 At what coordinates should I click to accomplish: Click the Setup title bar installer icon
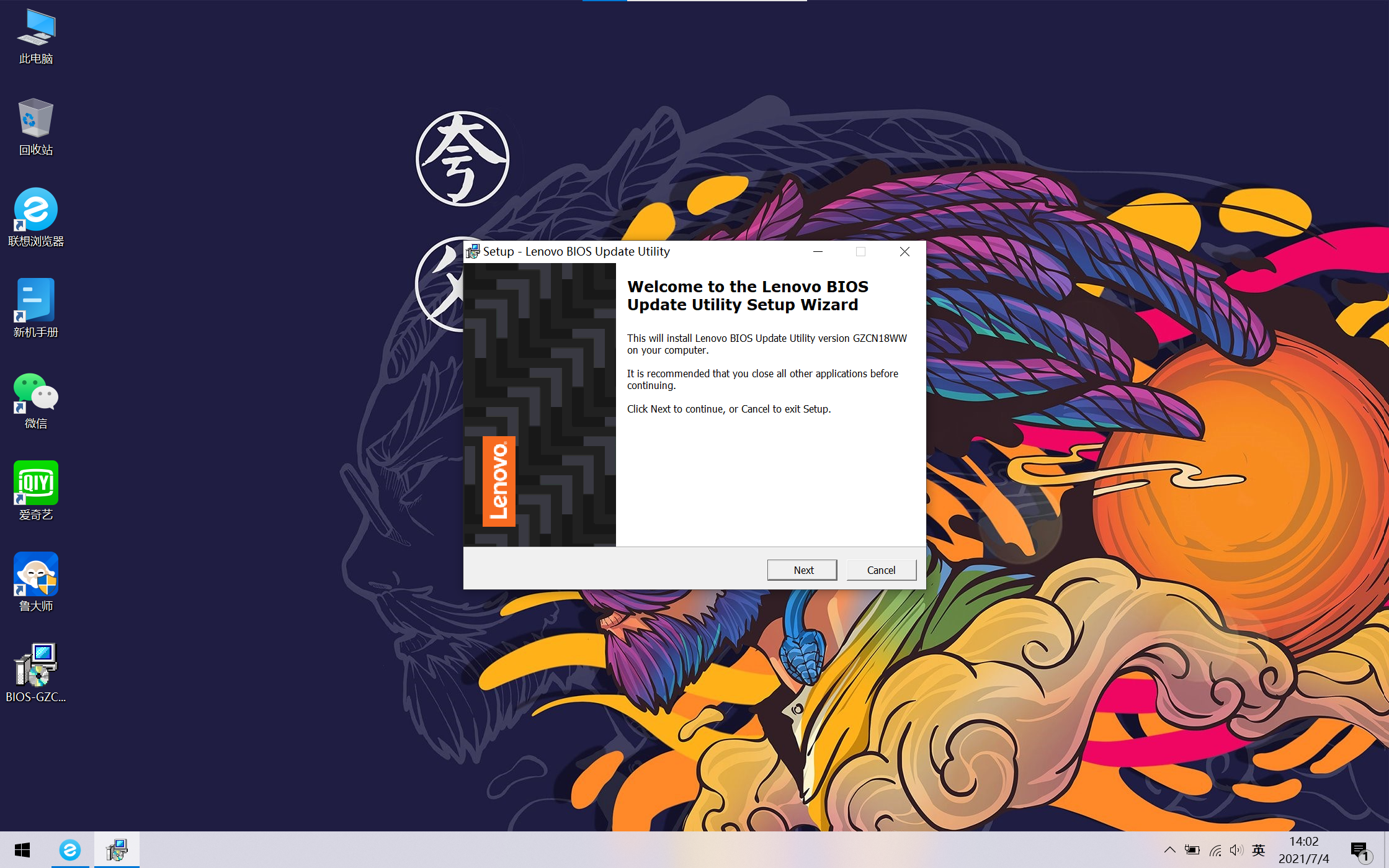pos(473,251)
